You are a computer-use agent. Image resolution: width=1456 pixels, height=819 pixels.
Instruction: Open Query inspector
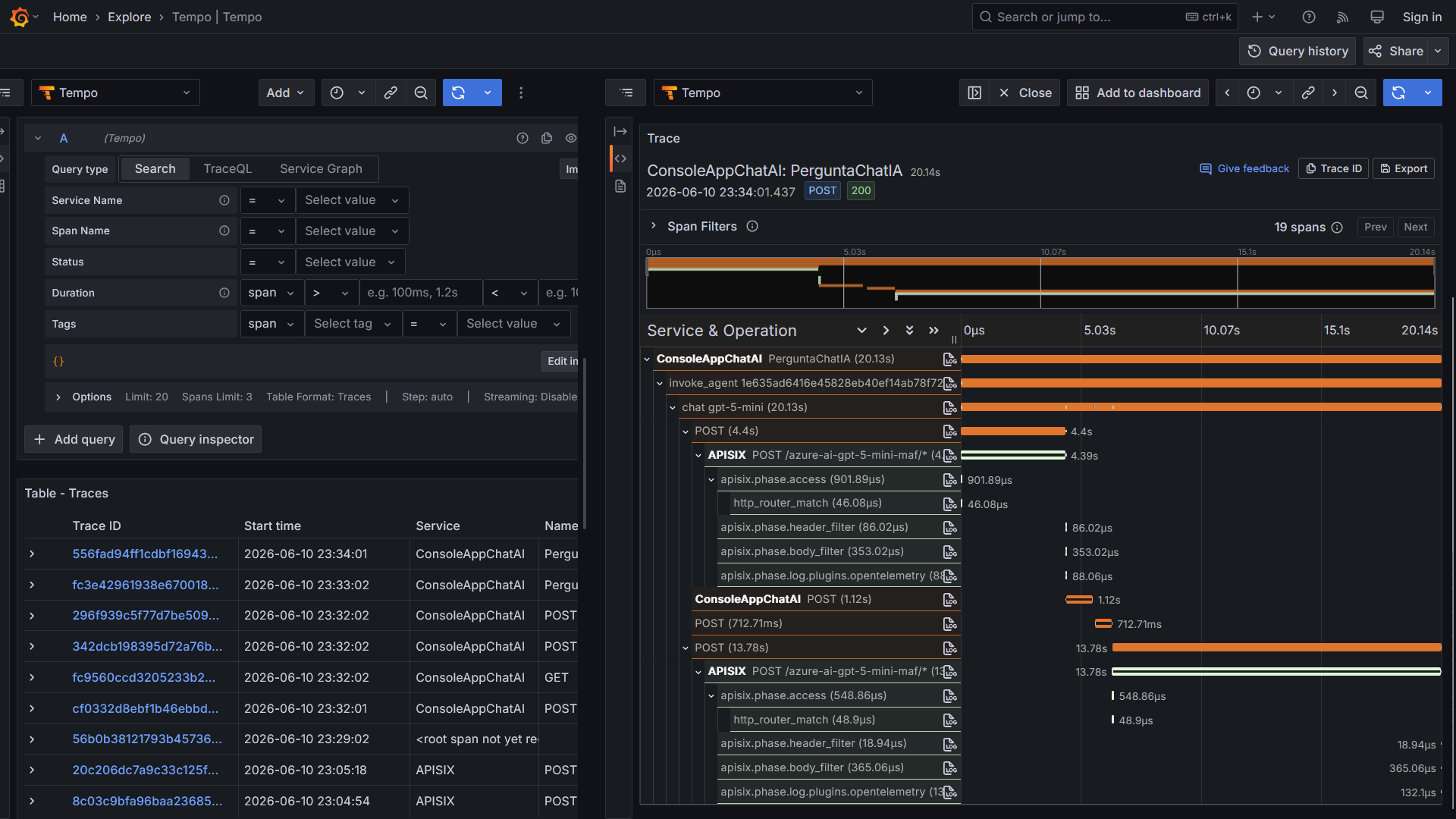196,439
